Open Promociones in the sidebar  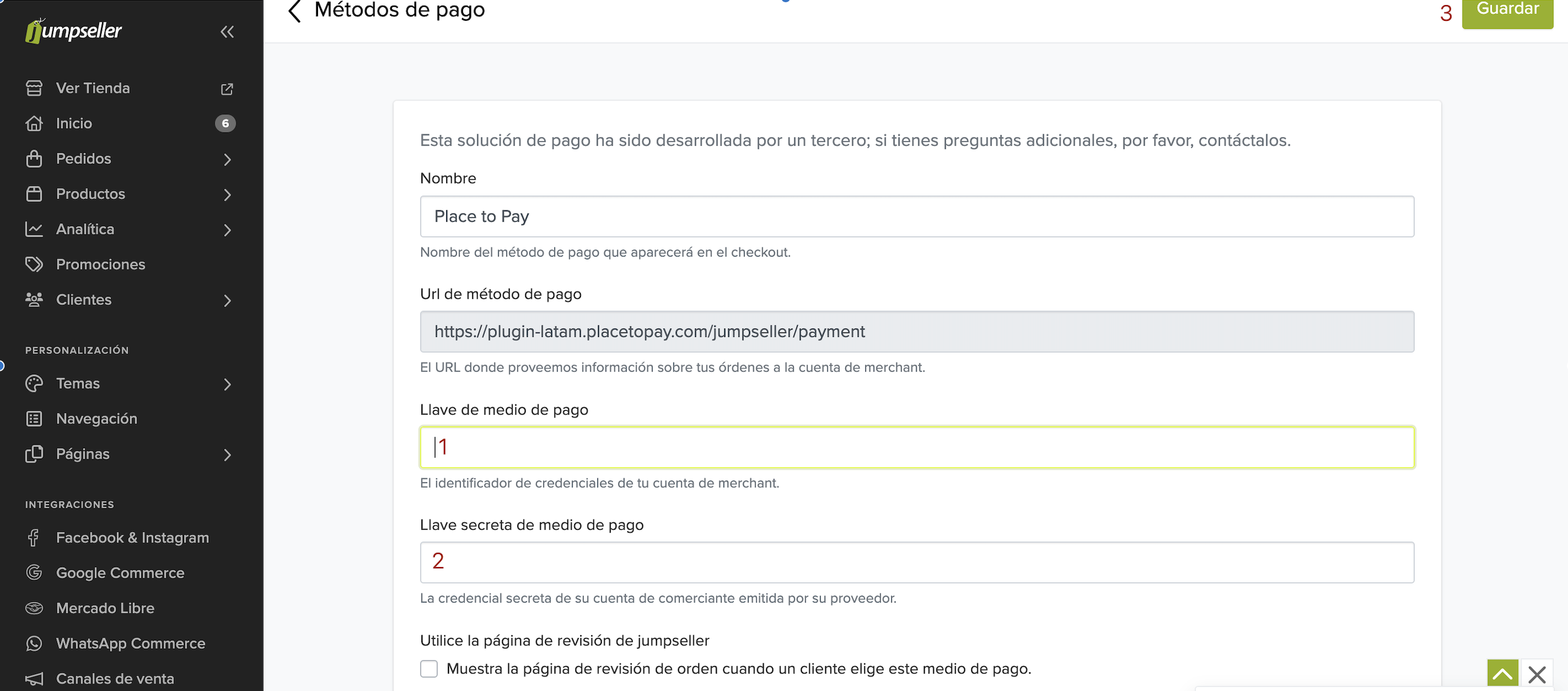click(100, 264)
